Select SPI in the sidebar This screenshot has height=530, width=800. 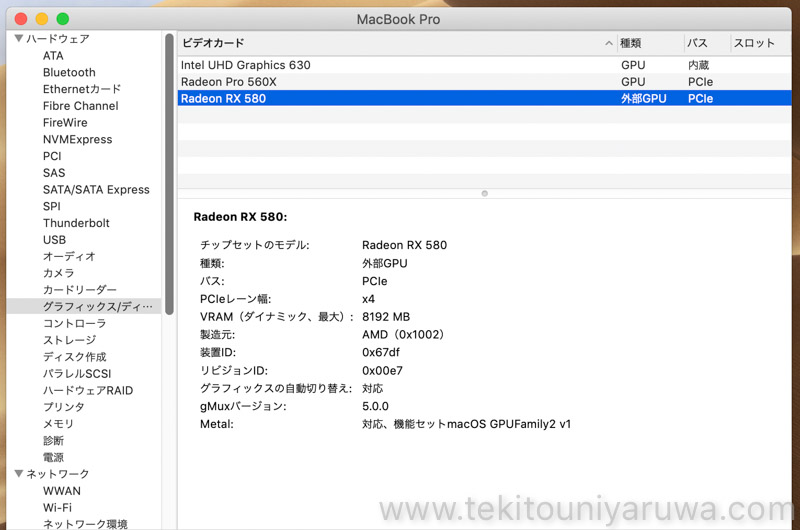point(52,206)
